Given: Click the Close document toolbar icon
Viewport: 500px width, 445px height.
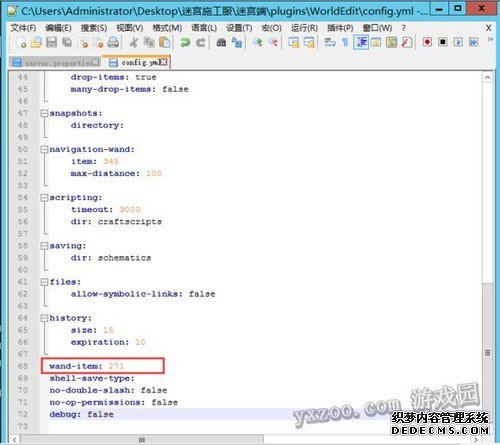Looking at the screenshot, I should 83,42.
